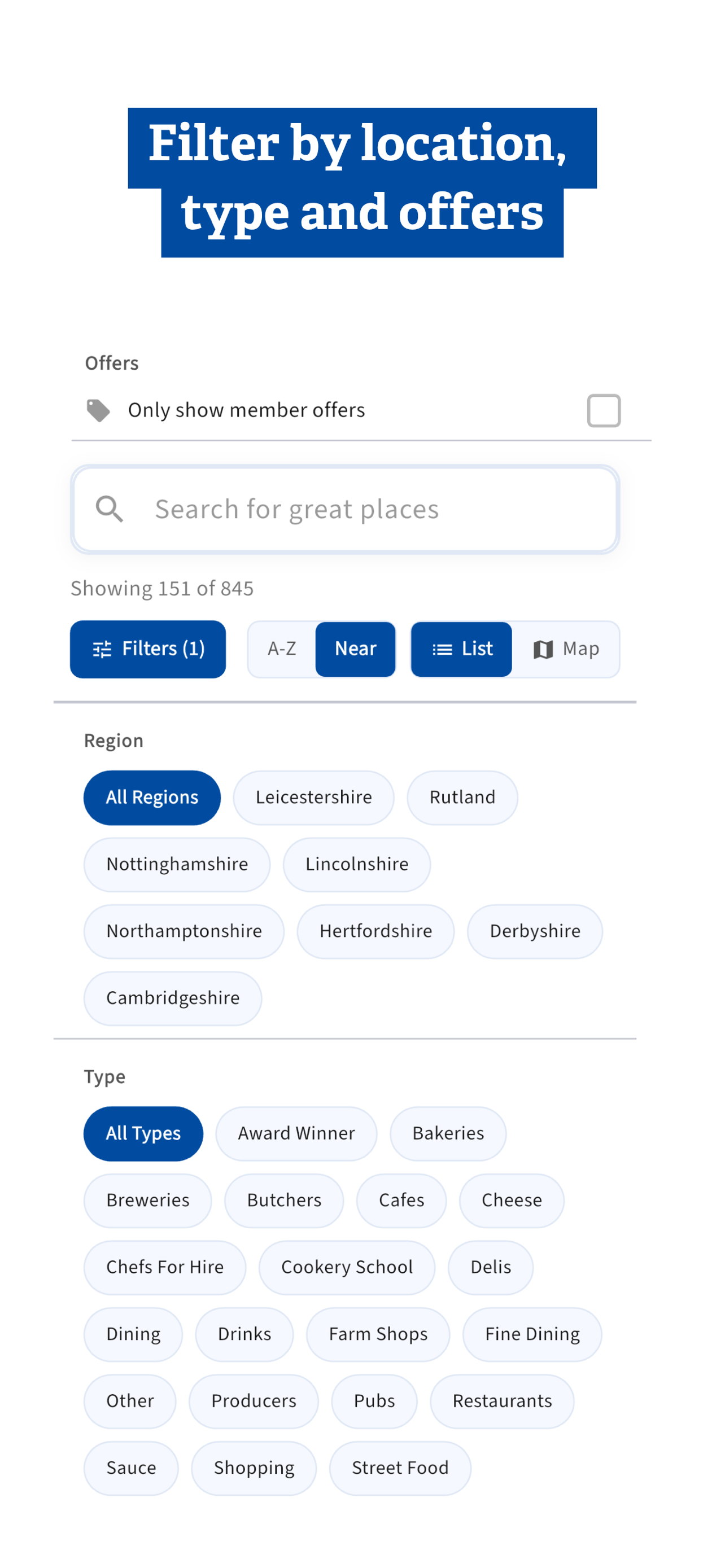This screenshot has width=725, height=1568.
Task: Pick the Street Food type chip
Action: [400, 1468]
